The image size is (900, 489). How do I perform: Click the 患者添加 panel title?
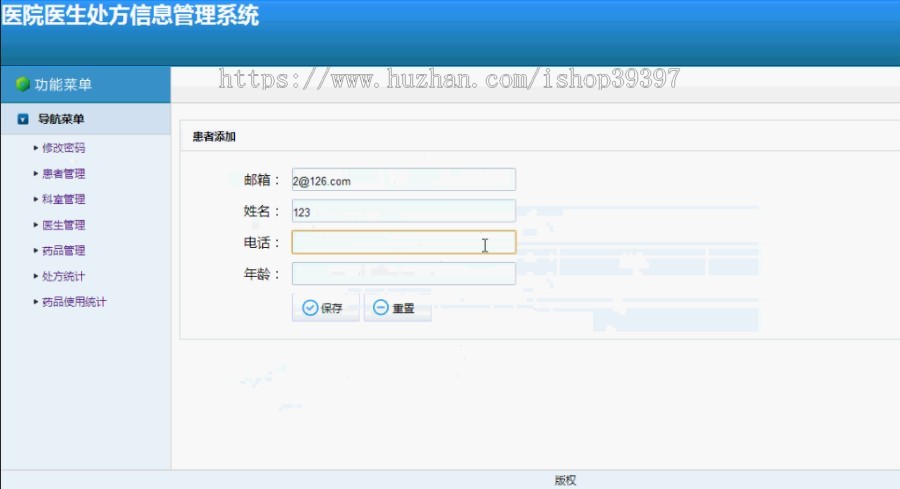214,137
